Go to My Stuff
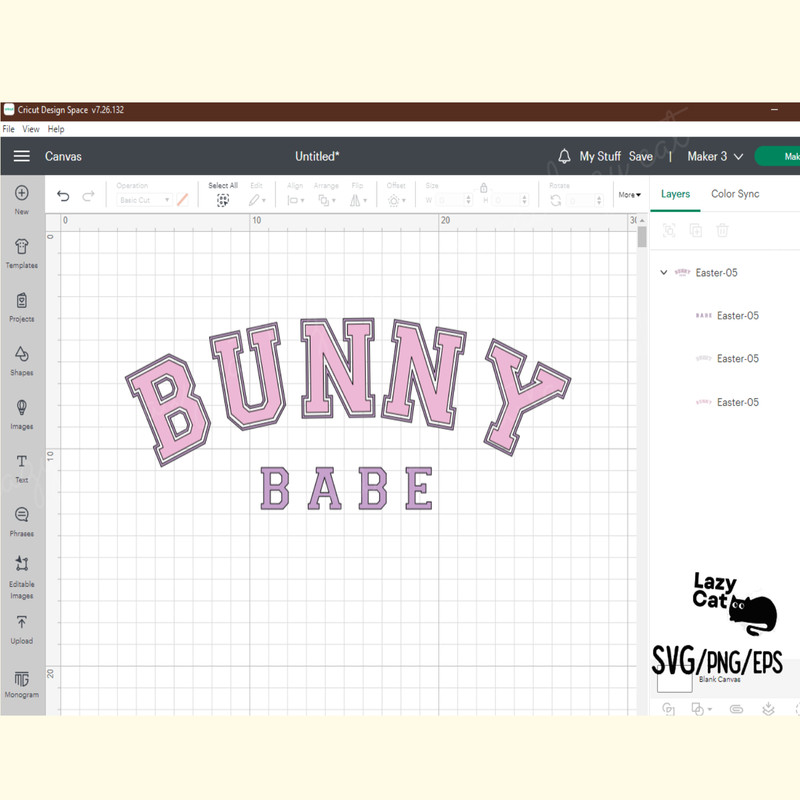800x800 pixels. tap(600, 156)
